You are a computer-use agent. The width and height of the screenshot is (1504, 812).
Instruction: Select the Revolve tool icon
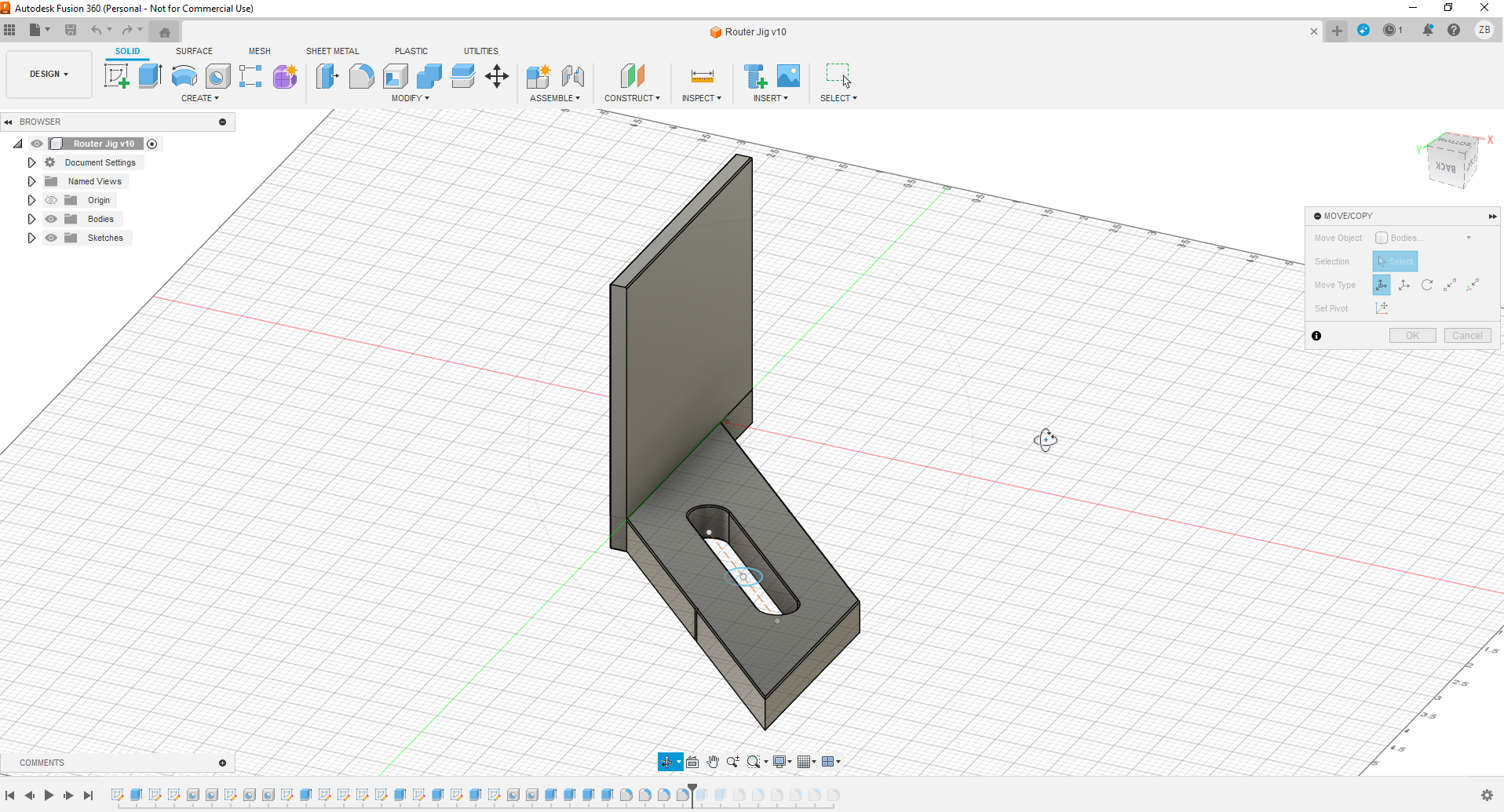184,76
